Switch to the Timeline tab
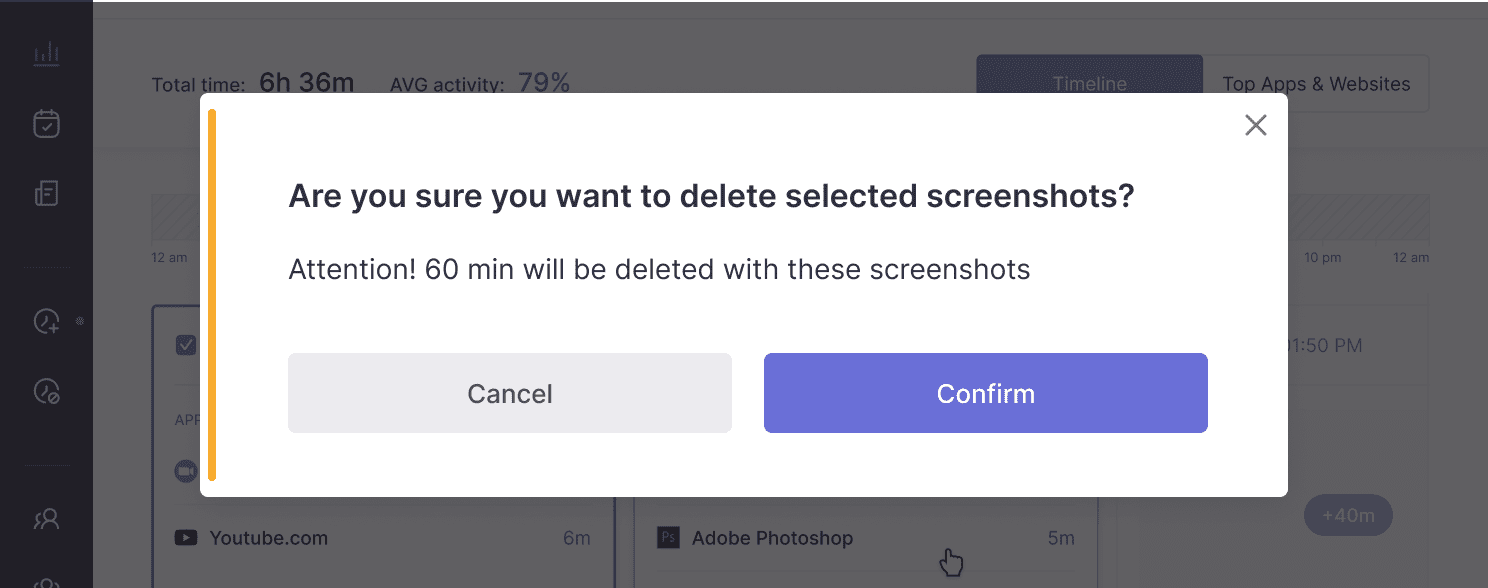The width and height of the screenshot is (1488, 588). pyautogui.click(x=1089, y=84)
